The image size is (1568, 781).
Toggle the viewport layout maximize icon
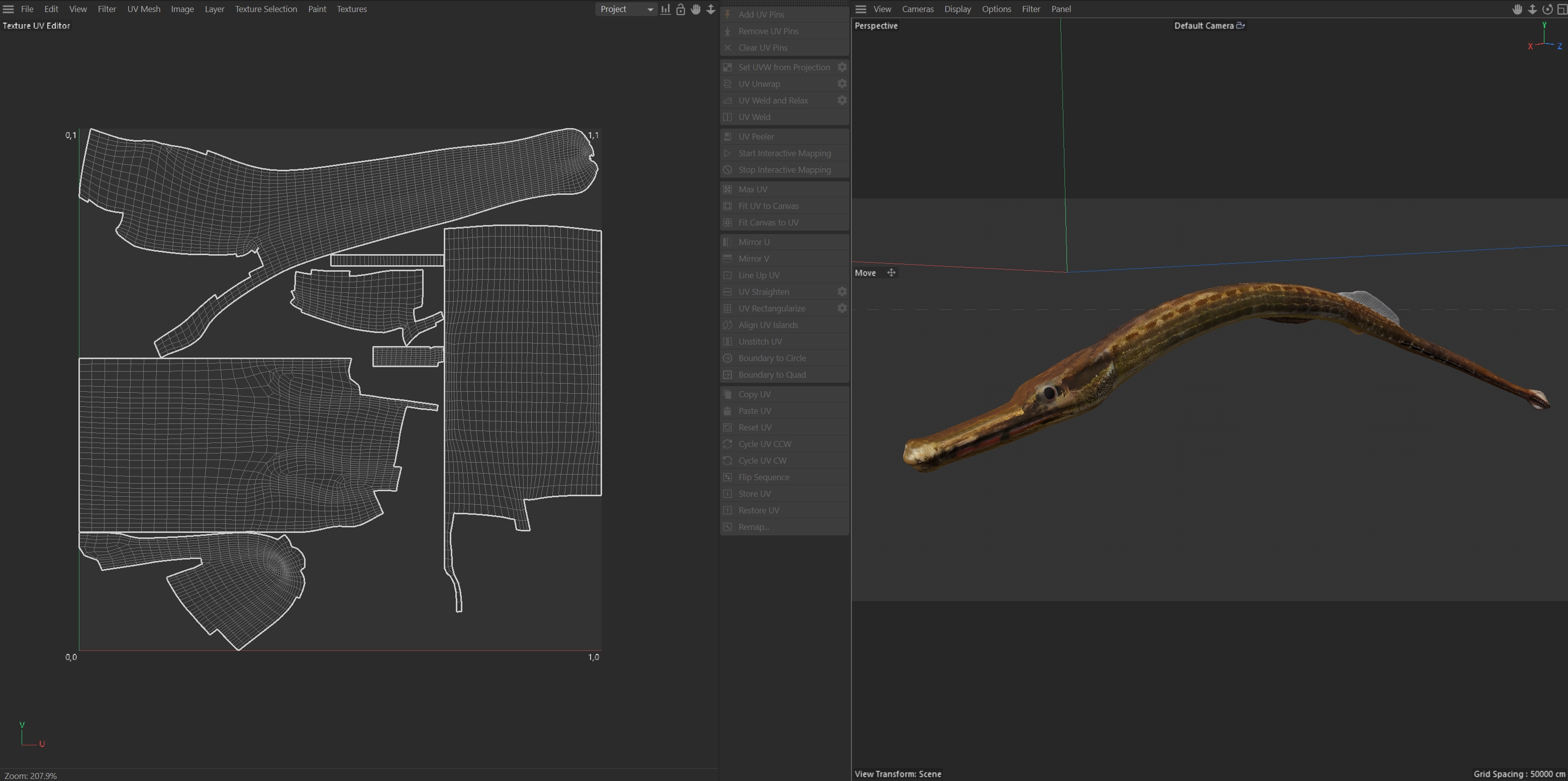(x=1561, y=9)
